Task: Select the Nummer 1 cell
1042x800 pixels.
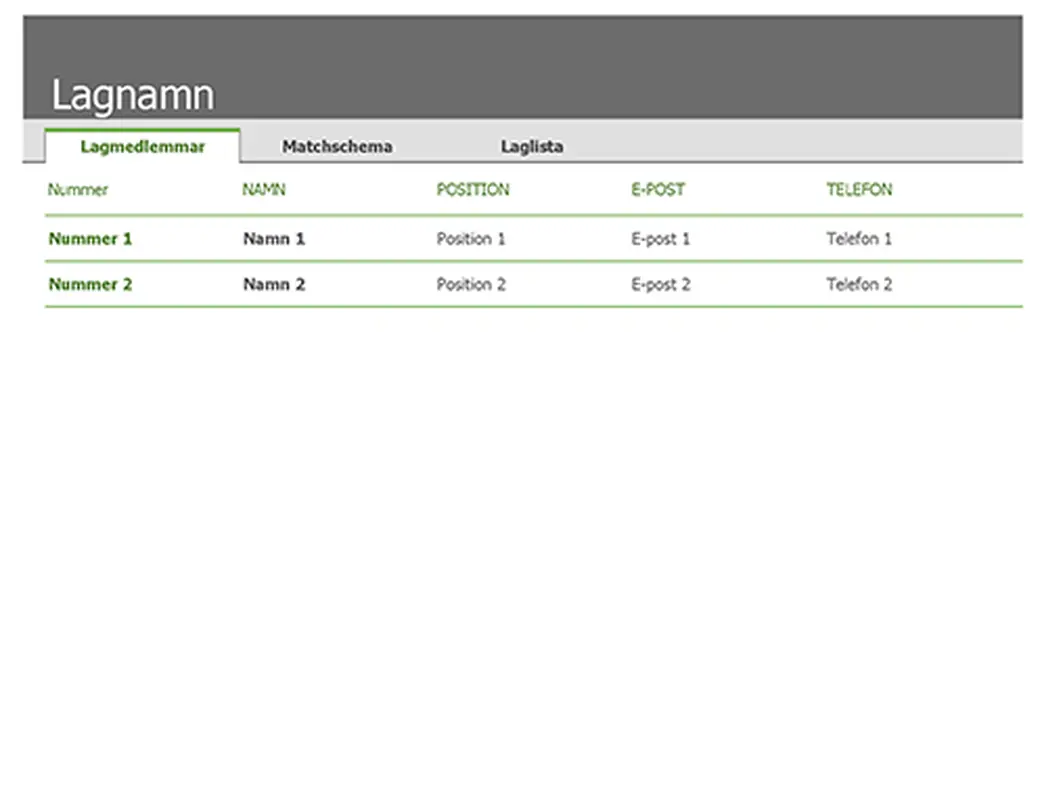Action: pyautogui.click(x=90, y=239)
